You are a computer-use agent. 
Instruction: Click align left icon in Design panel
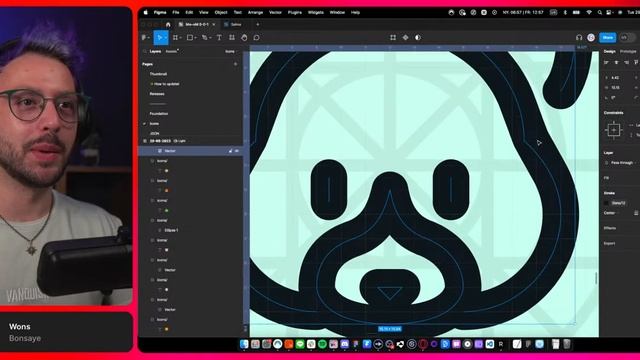pyautogui.click(x=607, y=62)
